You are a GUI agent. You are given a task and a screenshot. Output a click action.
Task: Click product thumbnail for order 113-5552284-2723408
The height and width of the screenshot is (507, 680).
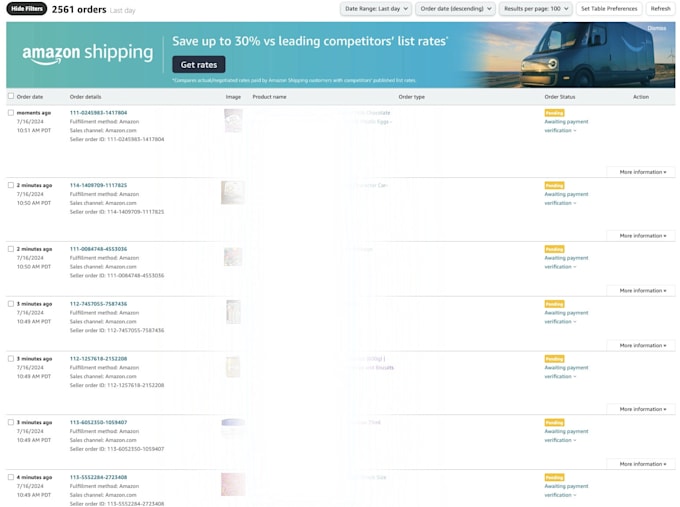tap(233, 484)
